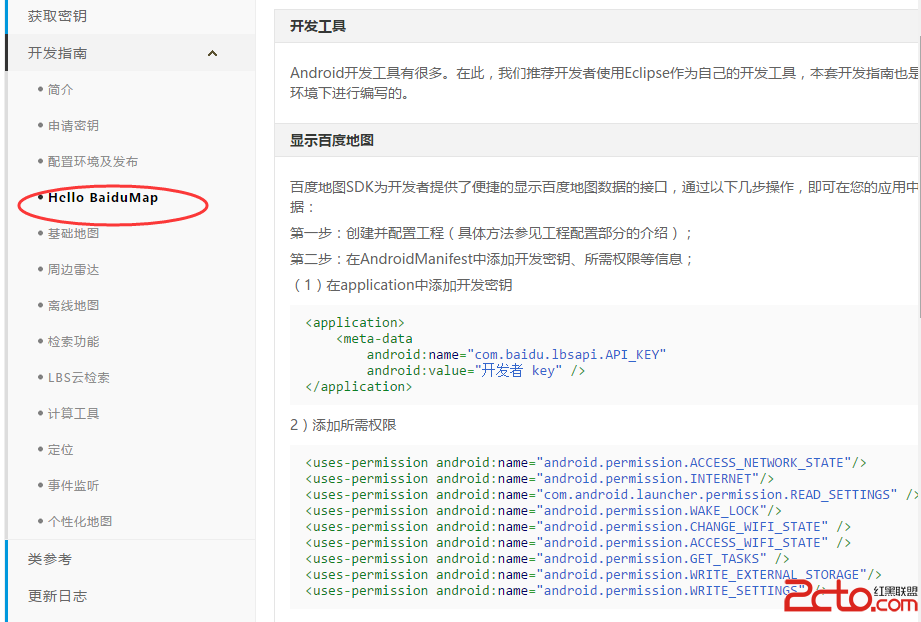Go to 申请密钥 page

[73, 125]
